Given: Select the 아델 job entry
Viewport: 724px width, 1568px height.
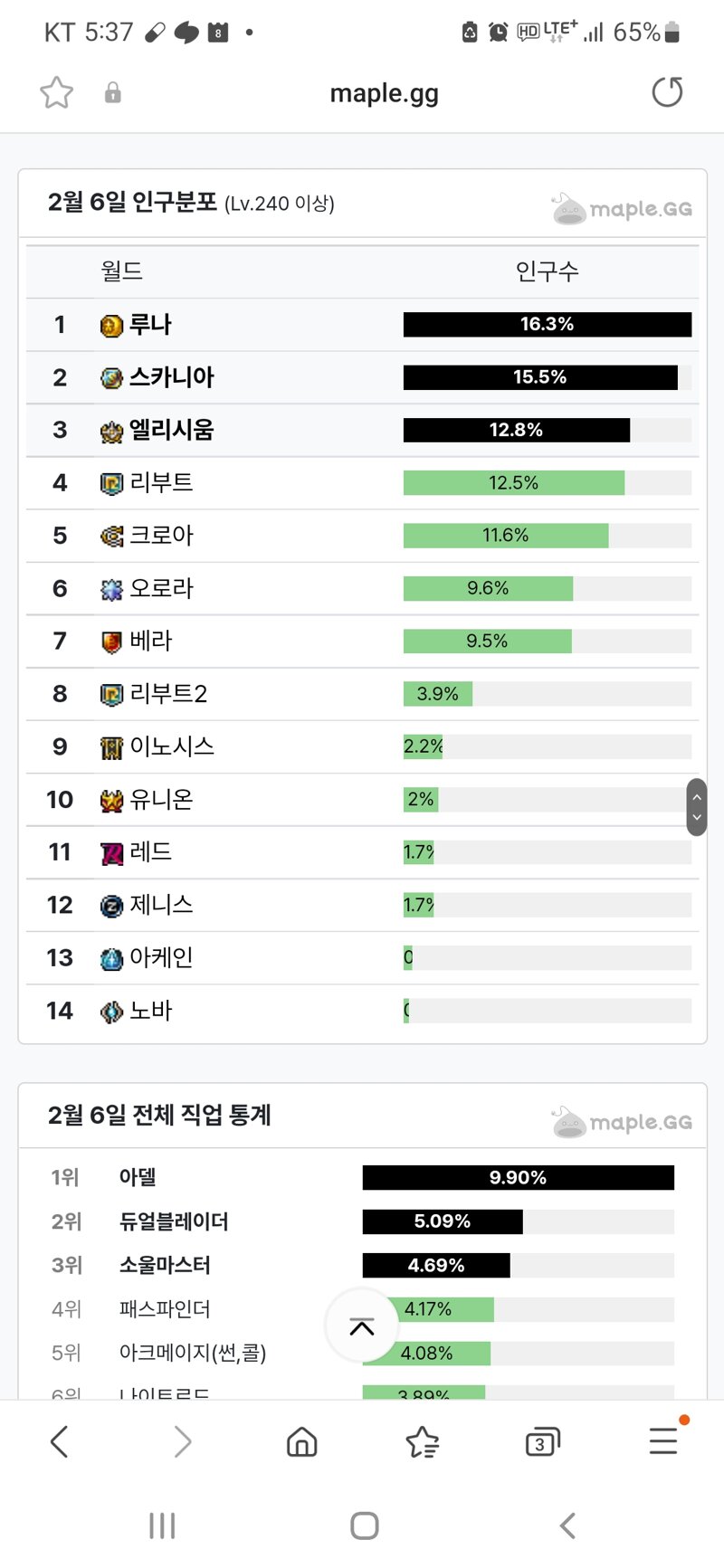Looking at the screenshot, I should coord(138,1177).
